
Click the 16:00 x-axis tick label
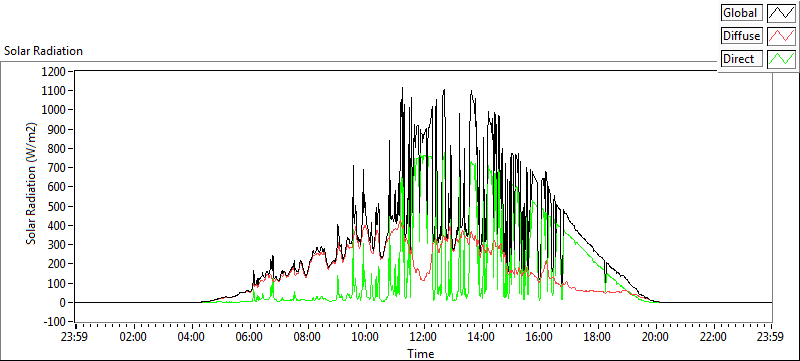[540, 337]
